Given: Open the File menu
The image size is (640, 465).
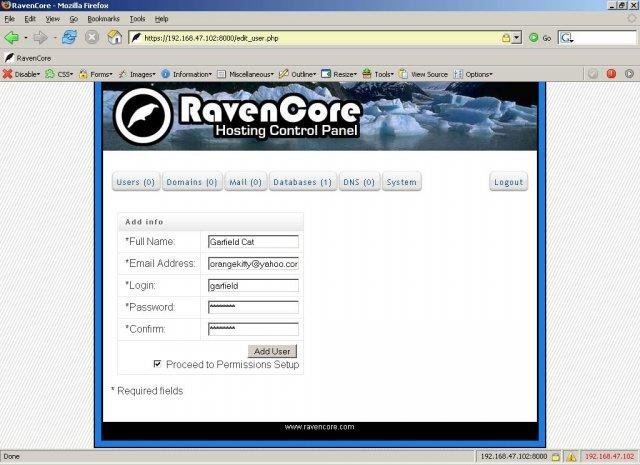Looking at the screenshot, I should pyautogui.click(x=9, y=19).
